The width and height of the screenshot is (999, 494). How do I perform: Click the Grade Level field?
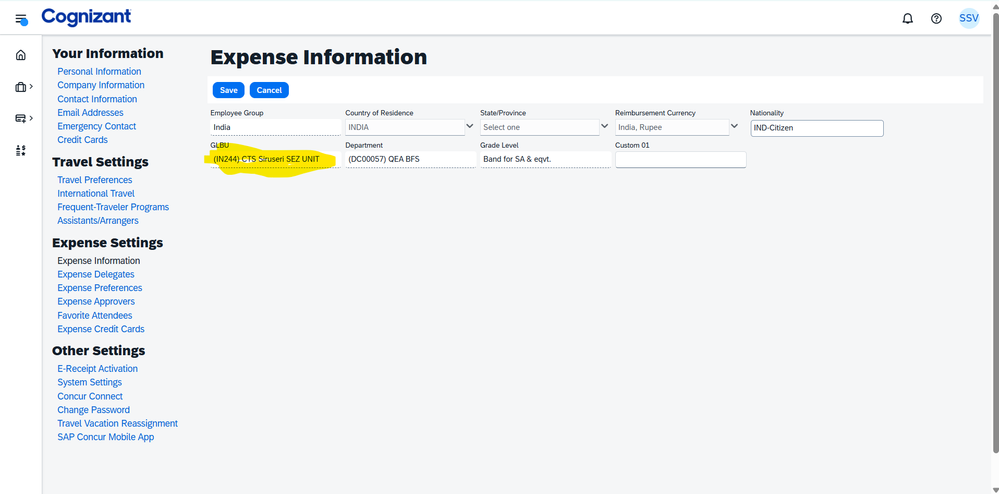tap(546, 159)
